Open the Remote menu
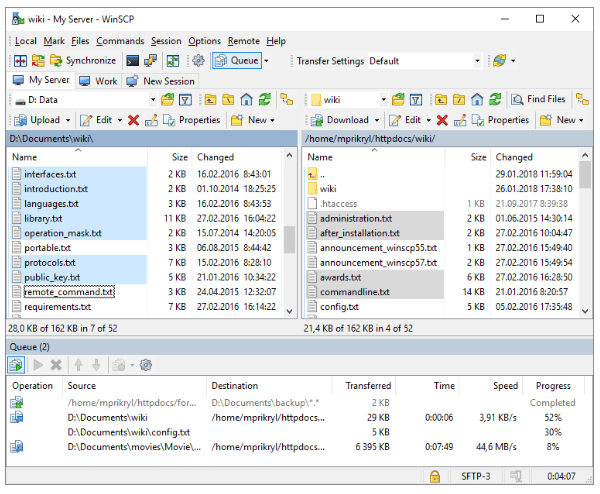The width and height of the screenshot is (600, 494). [x=244, y=41]
